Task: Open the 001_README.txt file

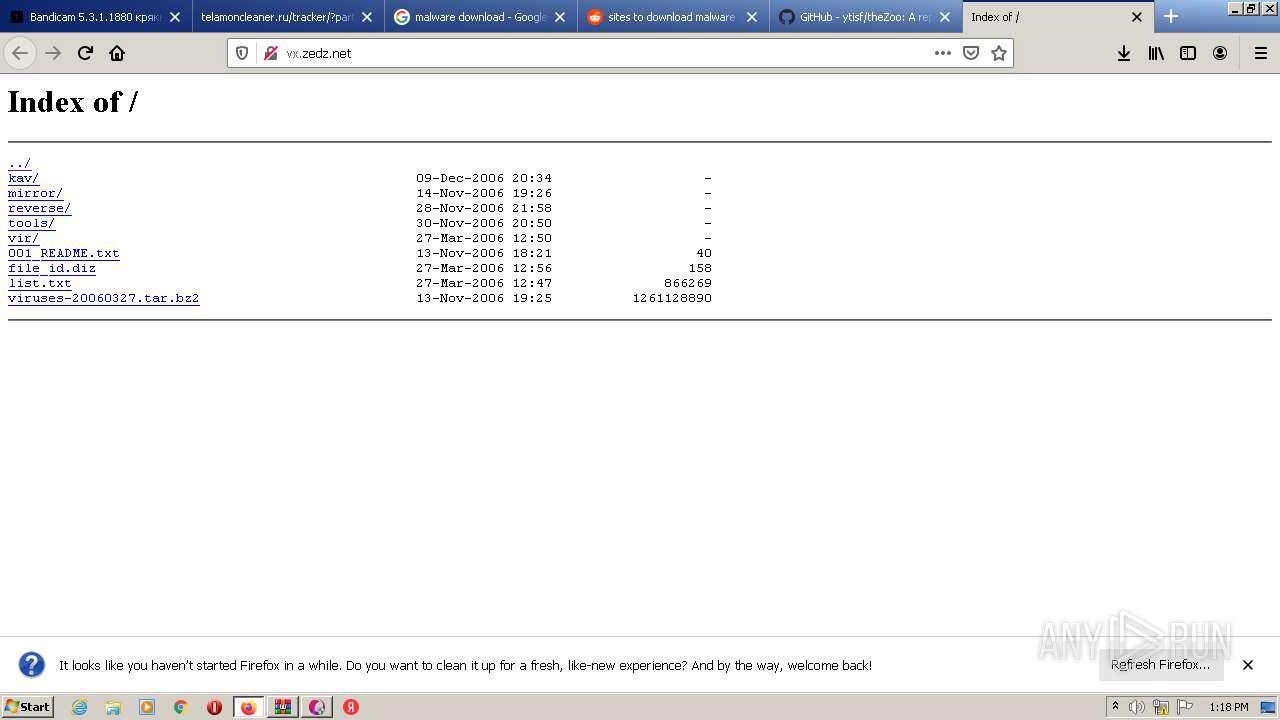Action: [63, 253]
